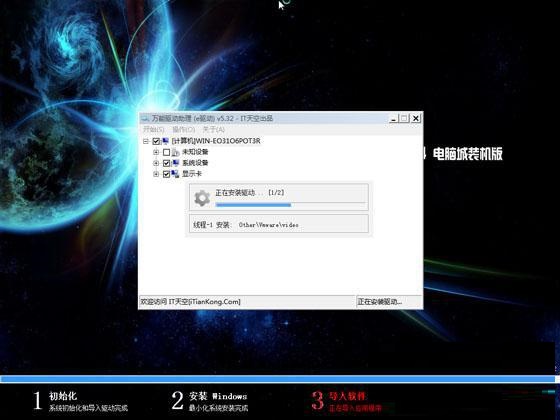This screenshot has height=420, width=560.
Task: Click the display card icon (显示卡)
Action: click(175, 174)
